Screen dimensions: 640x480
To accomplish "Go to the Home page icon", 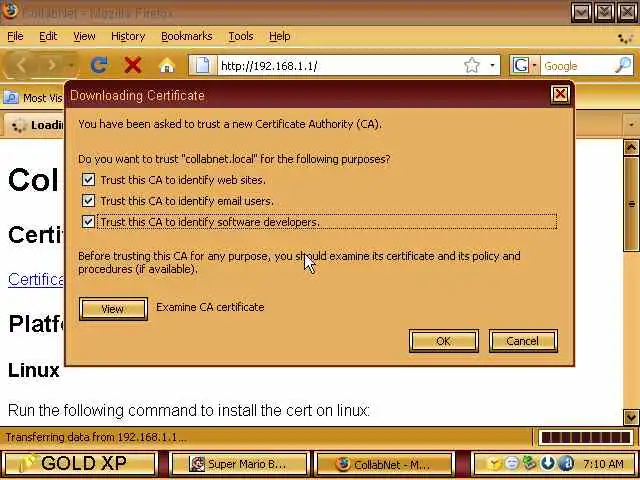I will [x=167, y=65].
